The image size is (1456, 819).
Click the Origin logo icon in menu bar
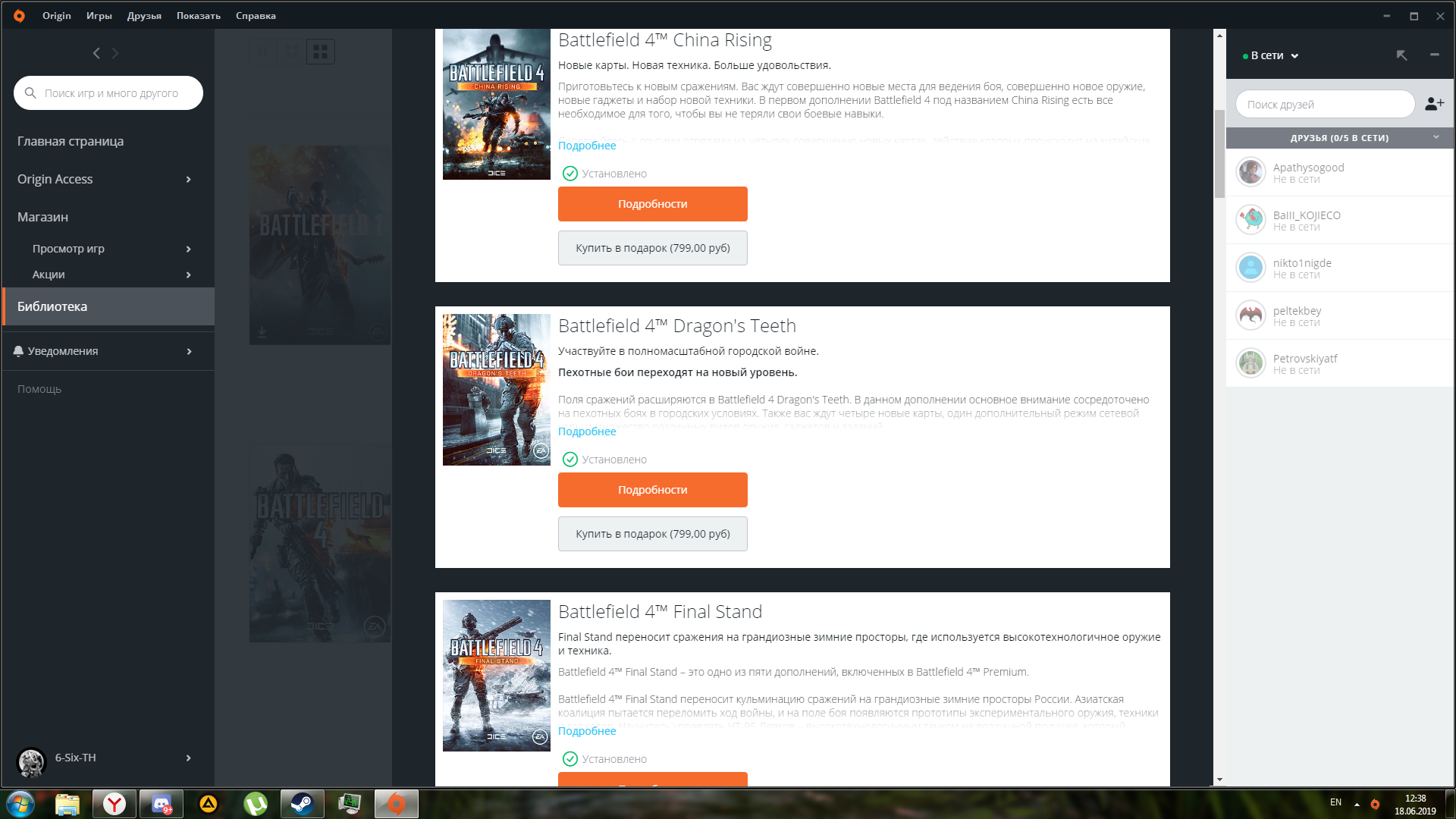pyautogui.click(x=19, y=15)
